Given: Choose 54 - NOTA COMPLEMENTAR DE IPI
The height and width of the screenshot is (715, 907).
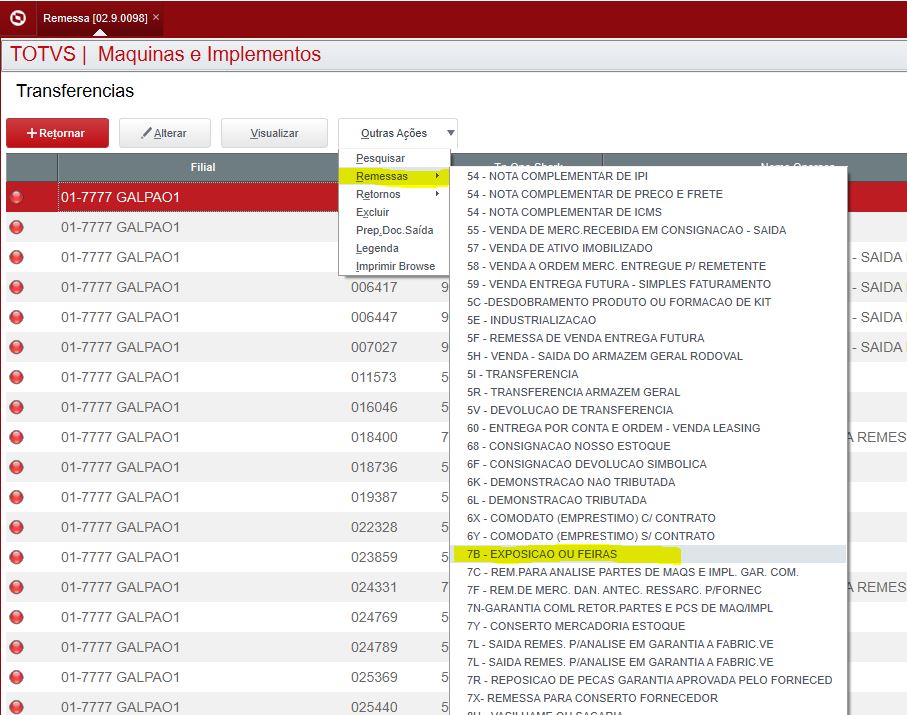Looking at the screenshot, I should tap(648, 176).
